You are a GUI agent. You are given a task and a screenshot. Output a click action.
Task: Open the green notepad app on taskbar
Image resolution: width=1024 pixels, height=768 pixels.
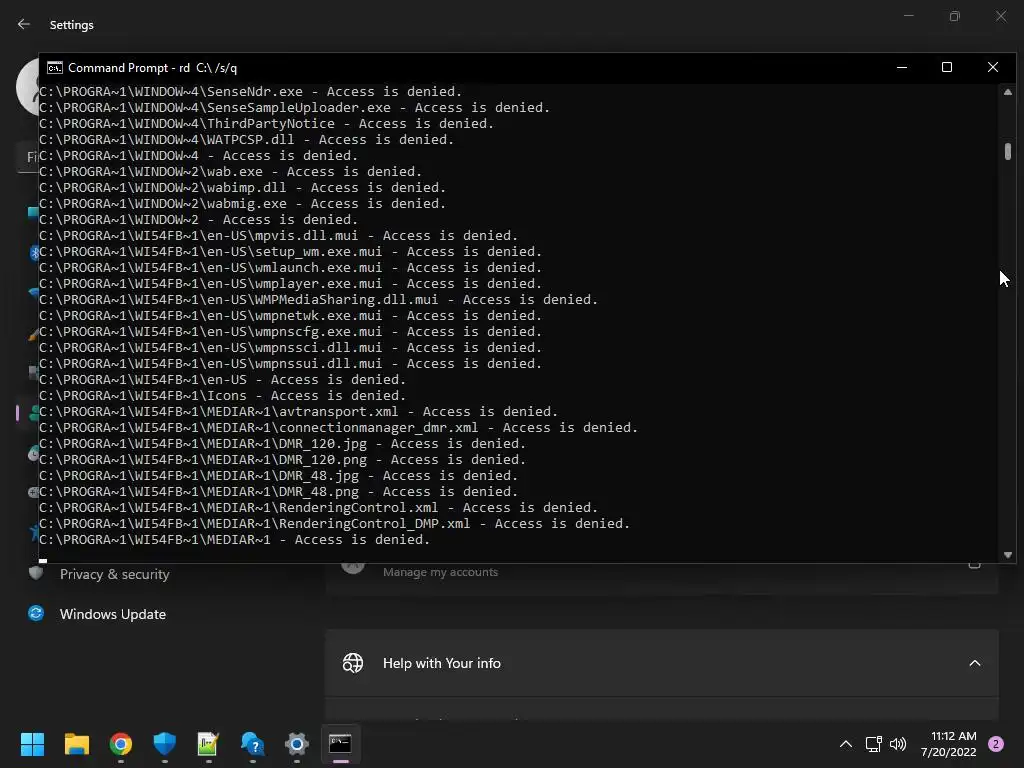208,744
